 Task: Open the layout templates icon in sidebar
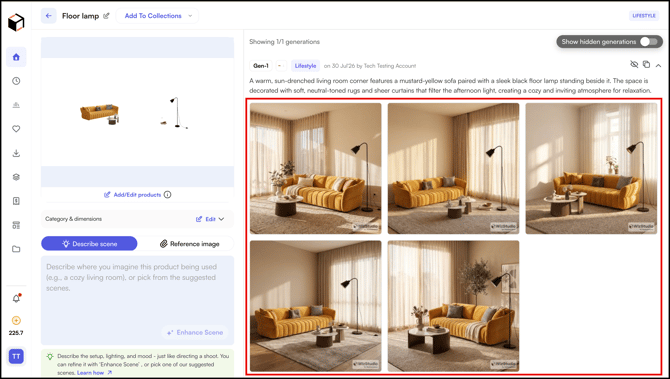click(x=16, y=225)
